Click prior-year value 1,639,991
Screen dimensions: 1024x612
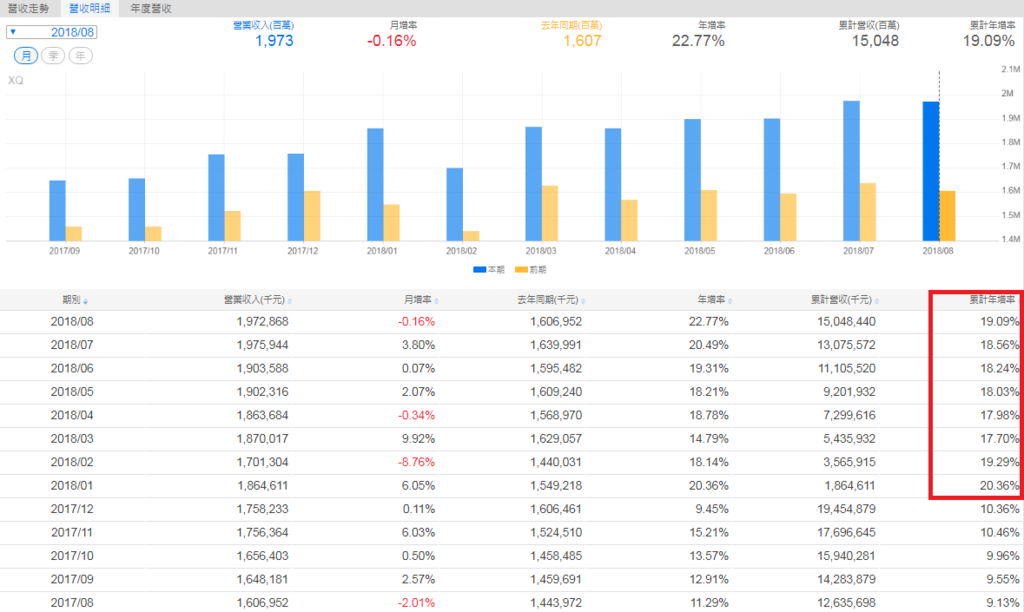pos(556,345)
